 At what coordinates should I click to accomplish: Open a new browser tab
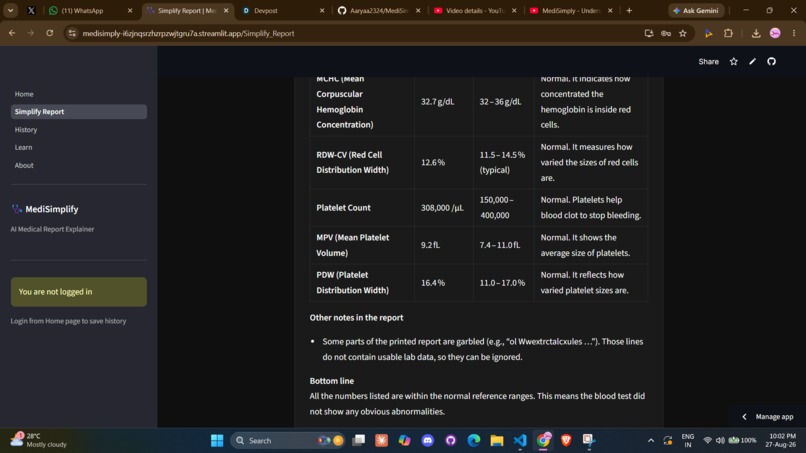pos(629,10)
